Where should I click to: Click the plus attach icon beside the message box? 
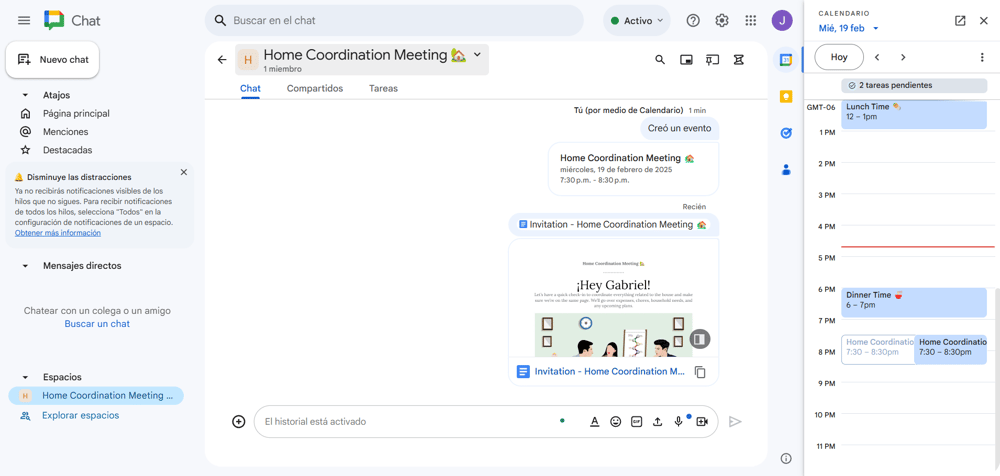tap(239, 422)
